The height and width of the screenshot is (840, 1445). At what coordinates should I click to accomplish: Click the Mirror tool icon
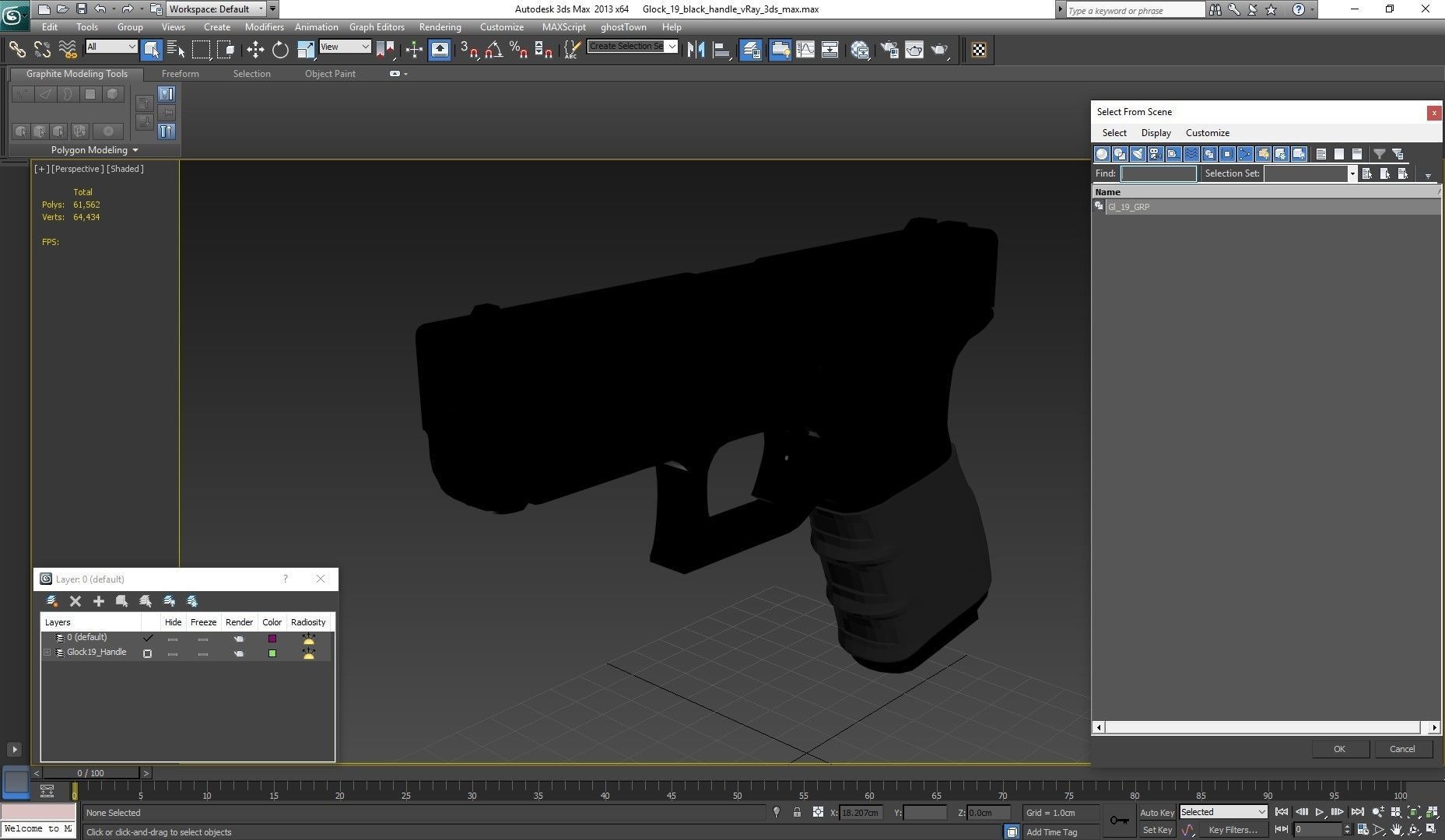coord(696,50)
